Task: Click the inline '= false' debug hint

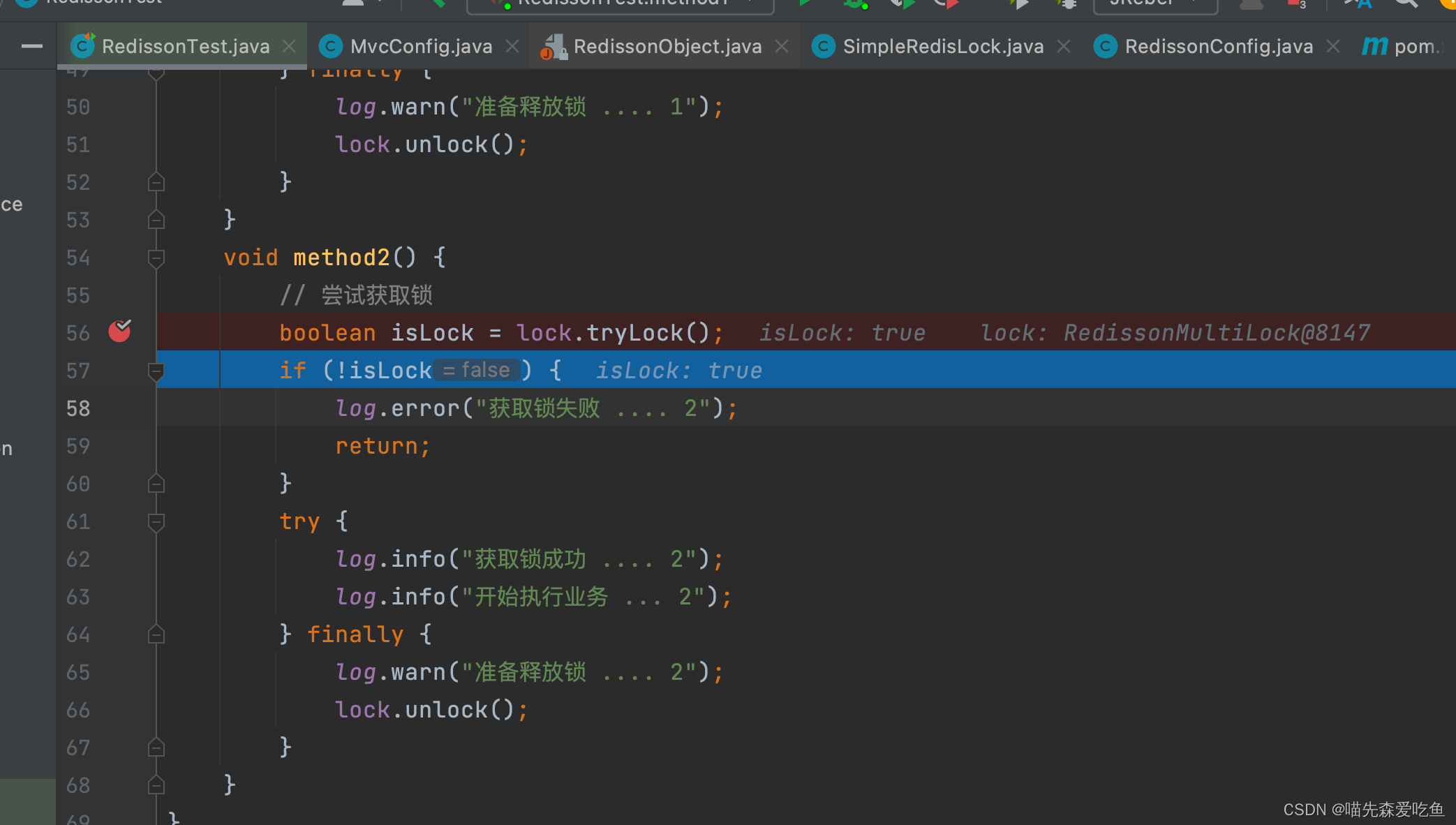Action: pyautogui.click(x=477, y=370)
